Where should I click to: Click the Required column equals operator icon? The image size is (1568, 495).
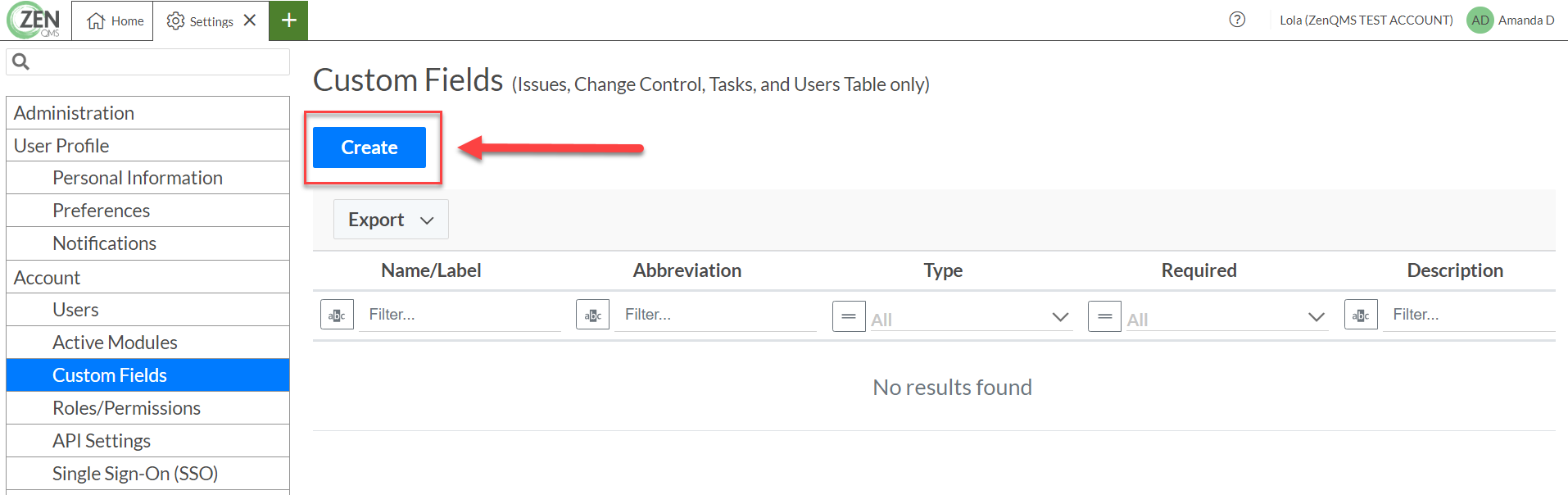pyautogui.click(x=1104, y=316)
